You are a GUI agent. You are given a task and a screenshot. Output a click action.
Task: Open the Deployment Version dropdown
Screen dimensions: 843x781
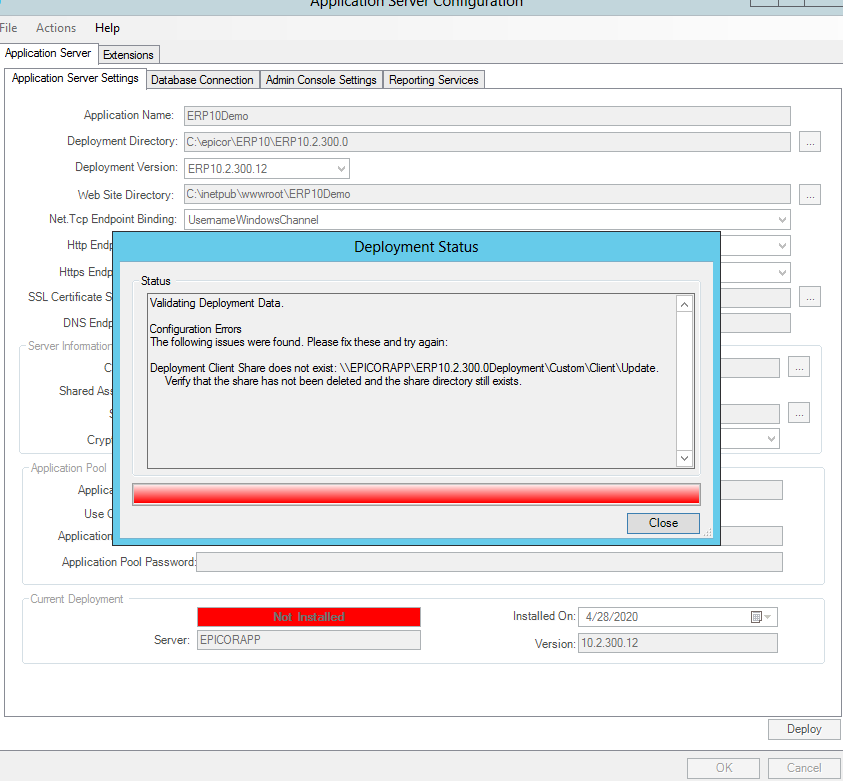[x=340, y=168]
